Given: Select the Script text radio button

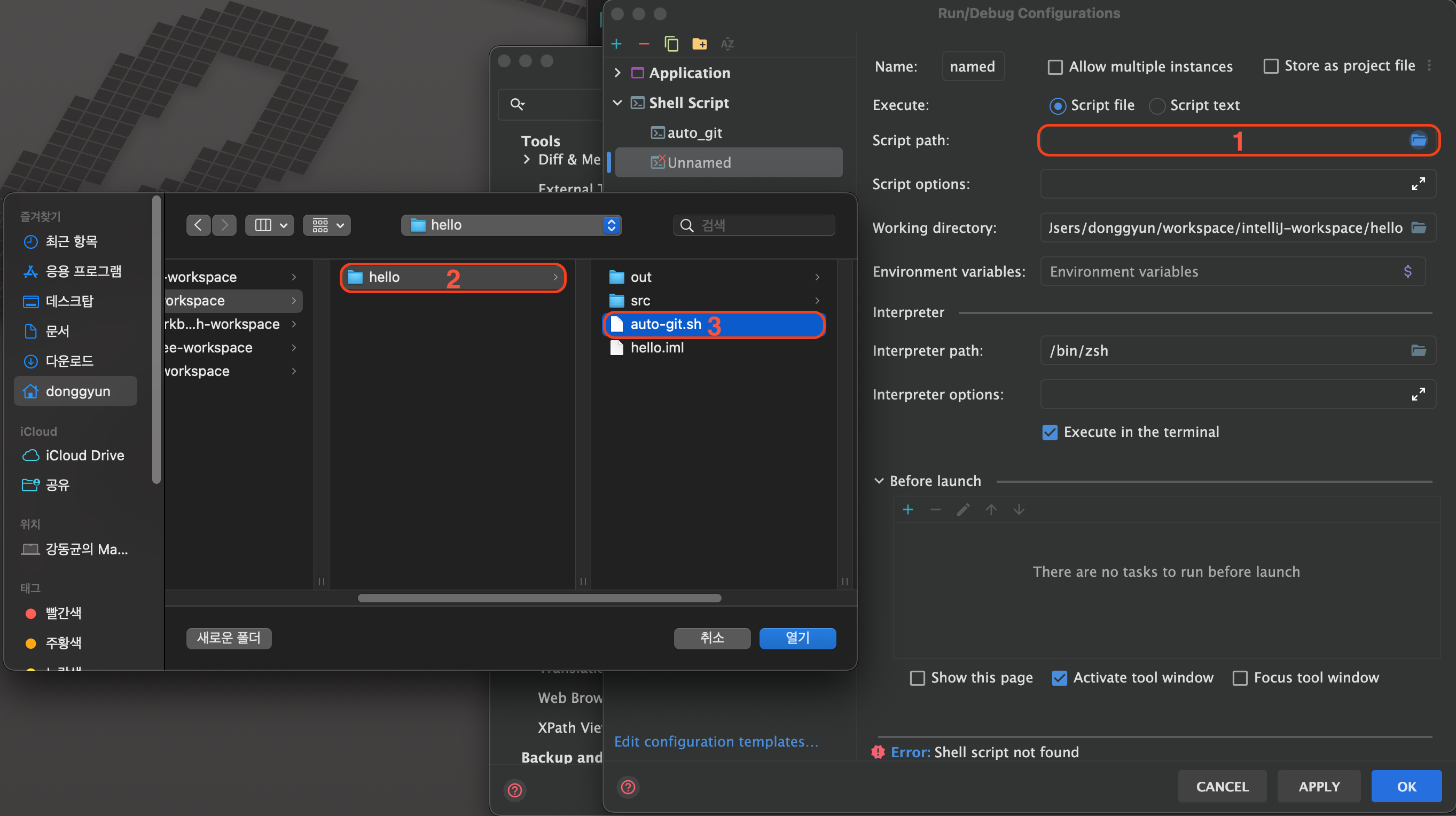Looking at the screenshot, I should pyautogui.click(x=1156, y=106).
